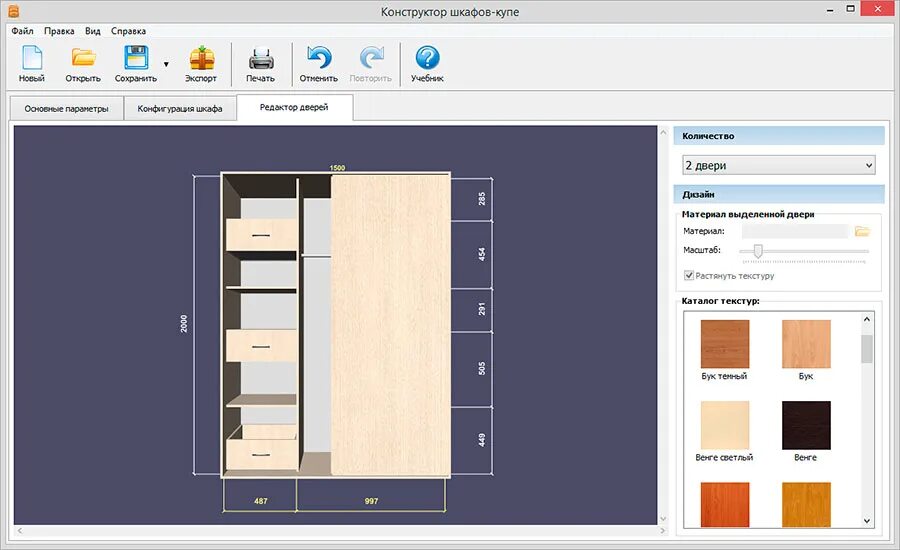Close the application window
The height and width of the screenshot is (550, 900).
point(878,9)
